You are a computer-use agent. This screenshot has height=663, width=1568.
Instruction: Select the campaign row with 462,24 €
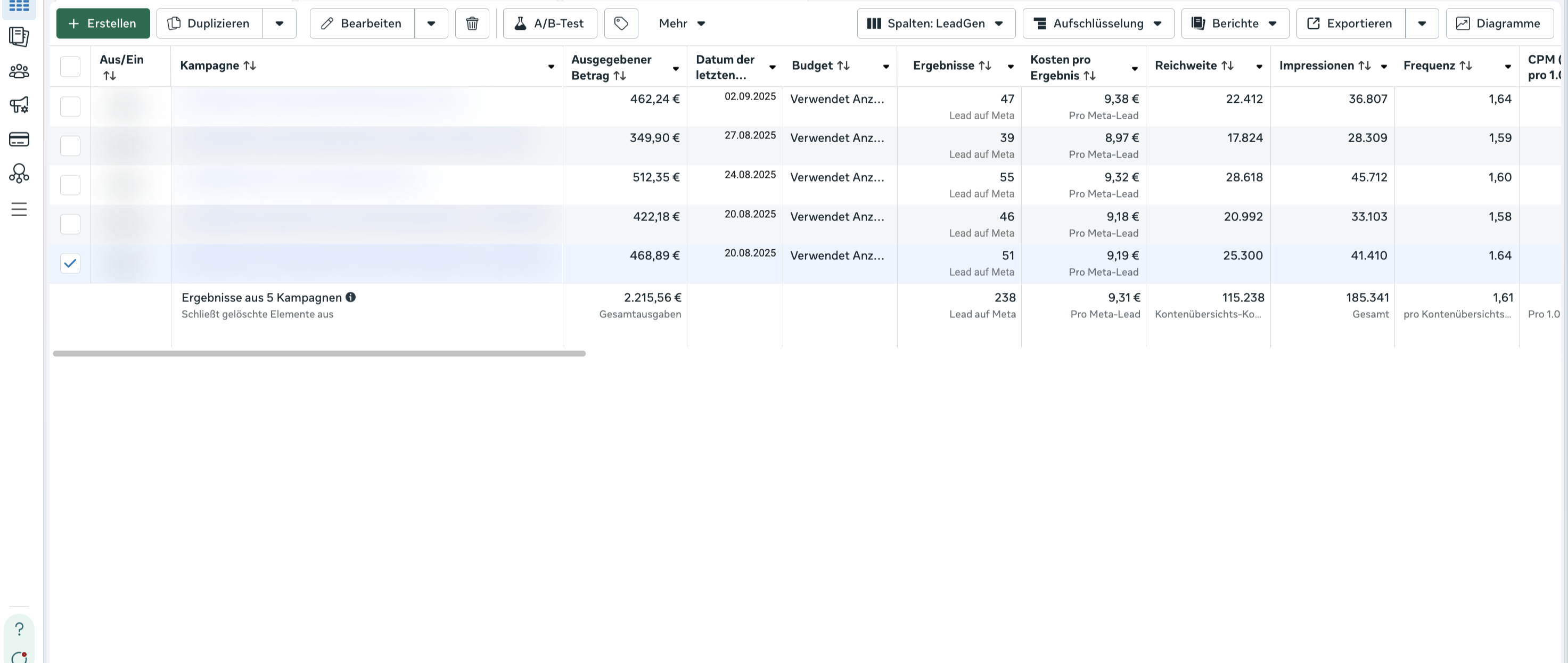70,107
